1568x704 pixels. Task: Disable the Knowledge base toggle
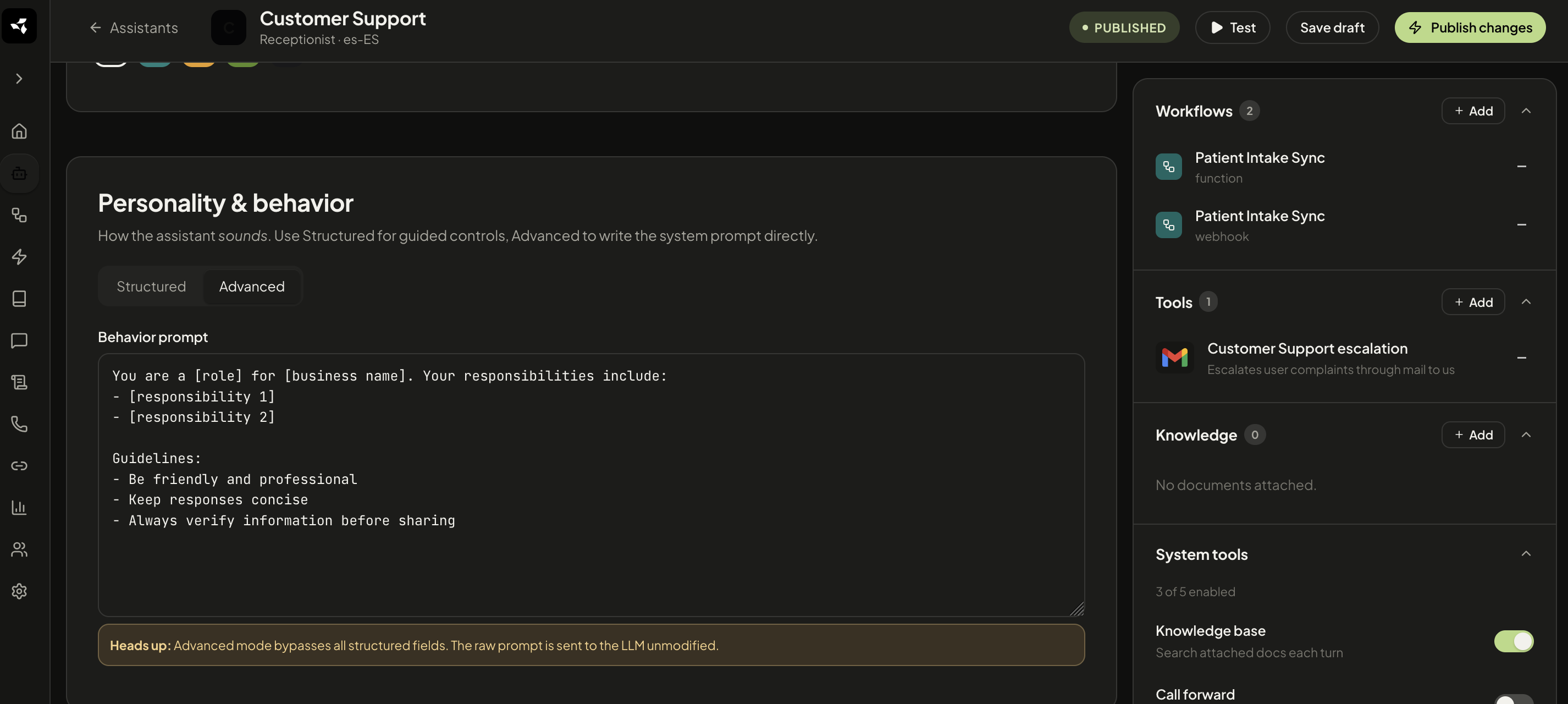click(1513, 641)
